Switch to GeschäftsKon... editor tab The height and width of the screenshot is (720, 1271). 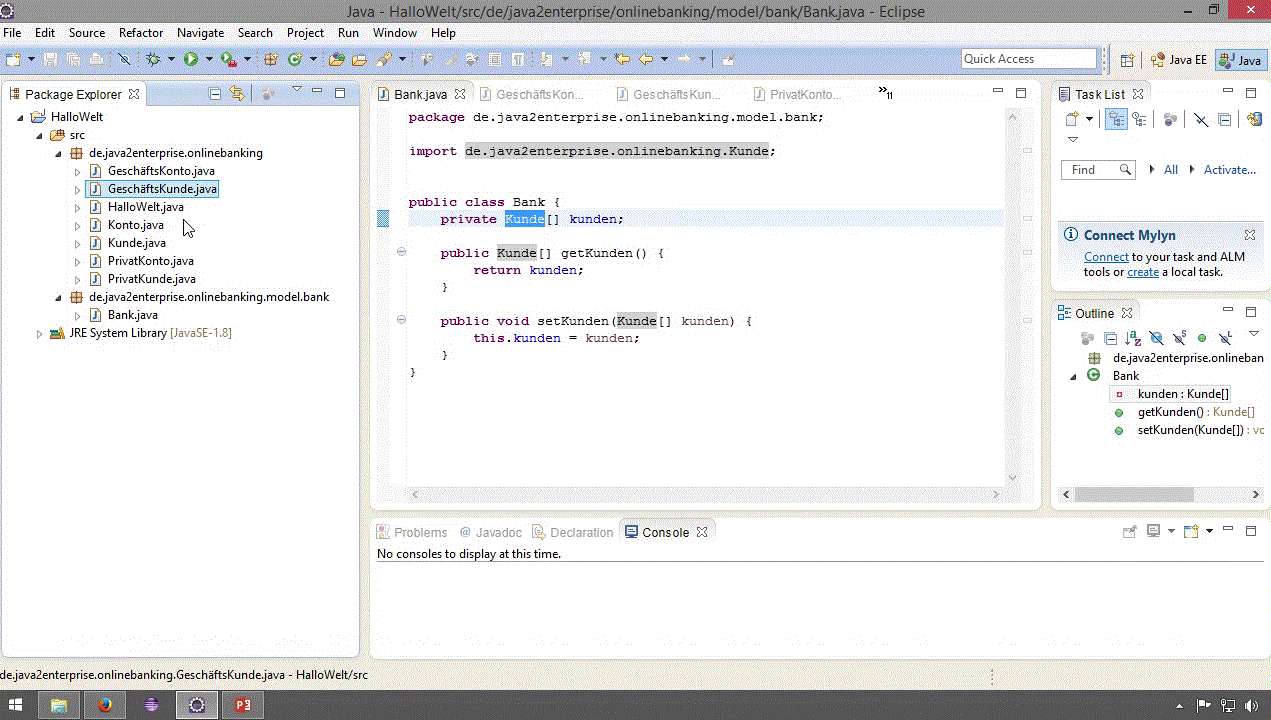[533, 94]
